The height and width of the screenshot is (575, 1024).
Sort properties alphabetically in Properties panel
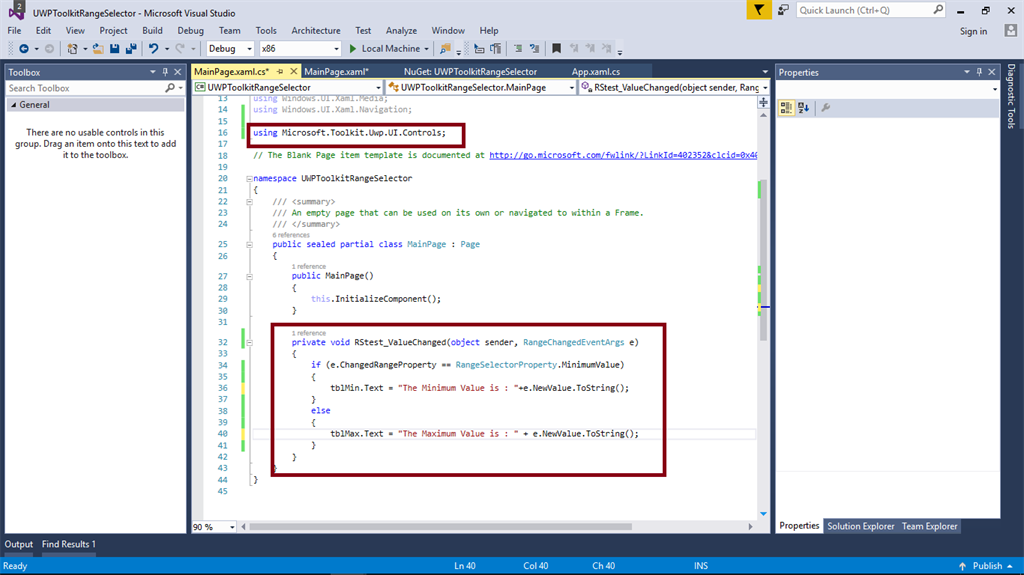[804, 108]
